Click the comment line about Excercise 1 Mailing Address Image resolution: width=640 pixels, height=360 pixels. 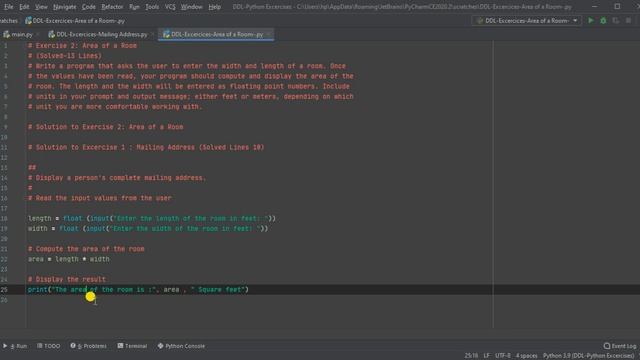pos(146,147)
